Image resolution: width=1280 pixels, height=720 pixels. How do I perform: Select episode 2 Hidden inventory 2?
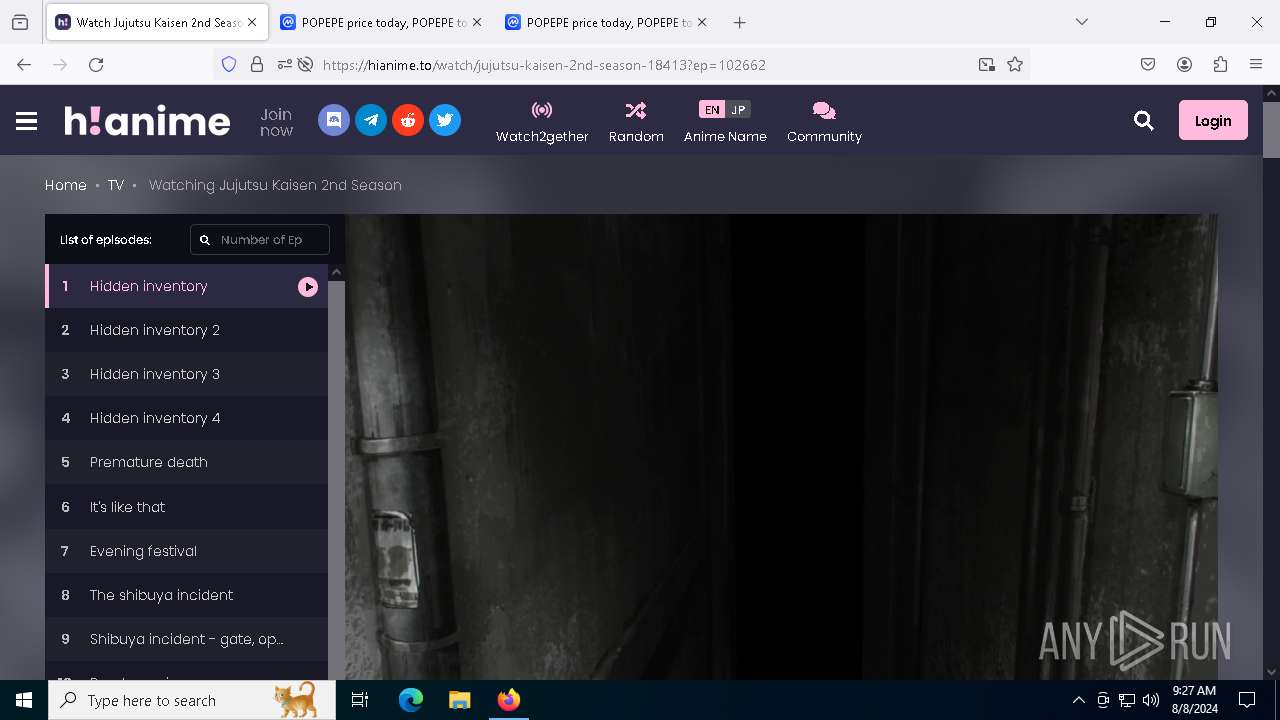coord(186,330)
